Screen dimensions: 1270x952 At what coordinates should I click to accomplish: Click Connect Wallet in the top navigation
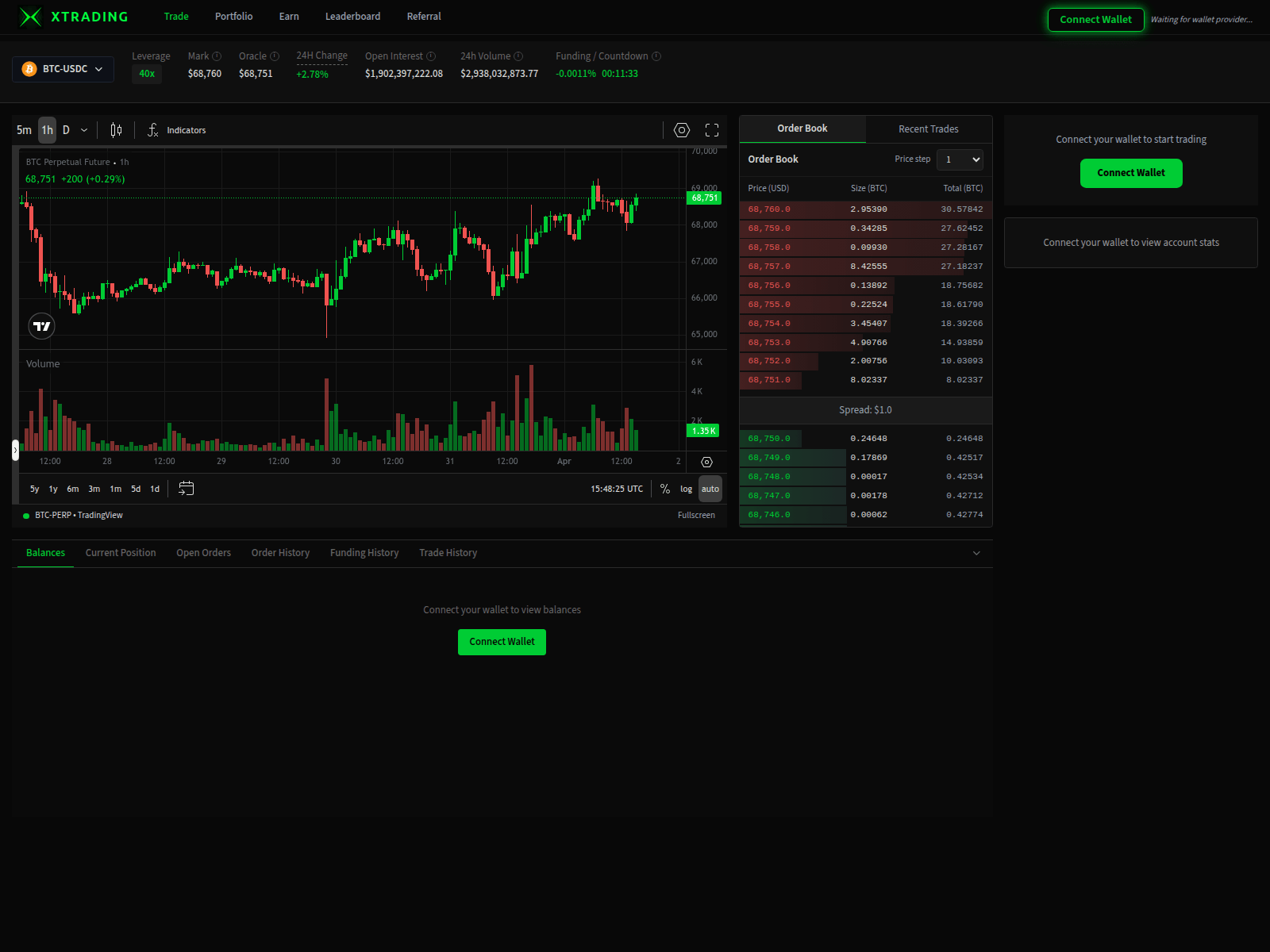1095,20
